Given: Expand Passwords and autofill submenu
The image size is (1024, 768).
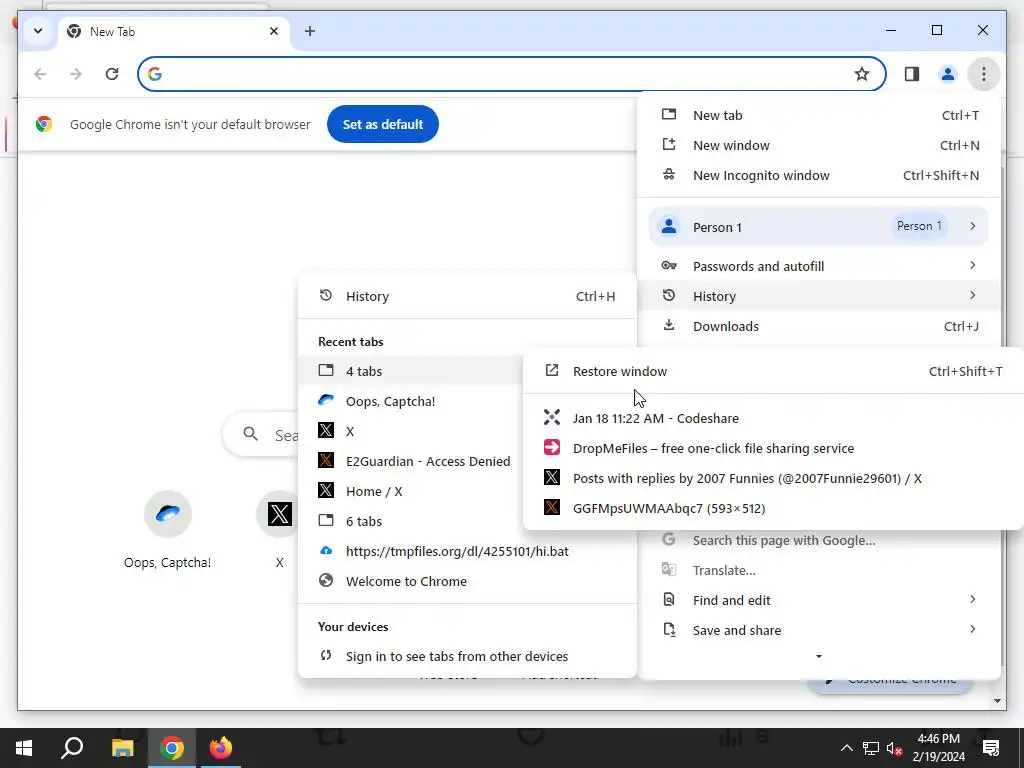Looking at the screenshot, I should tap(819, 266).
